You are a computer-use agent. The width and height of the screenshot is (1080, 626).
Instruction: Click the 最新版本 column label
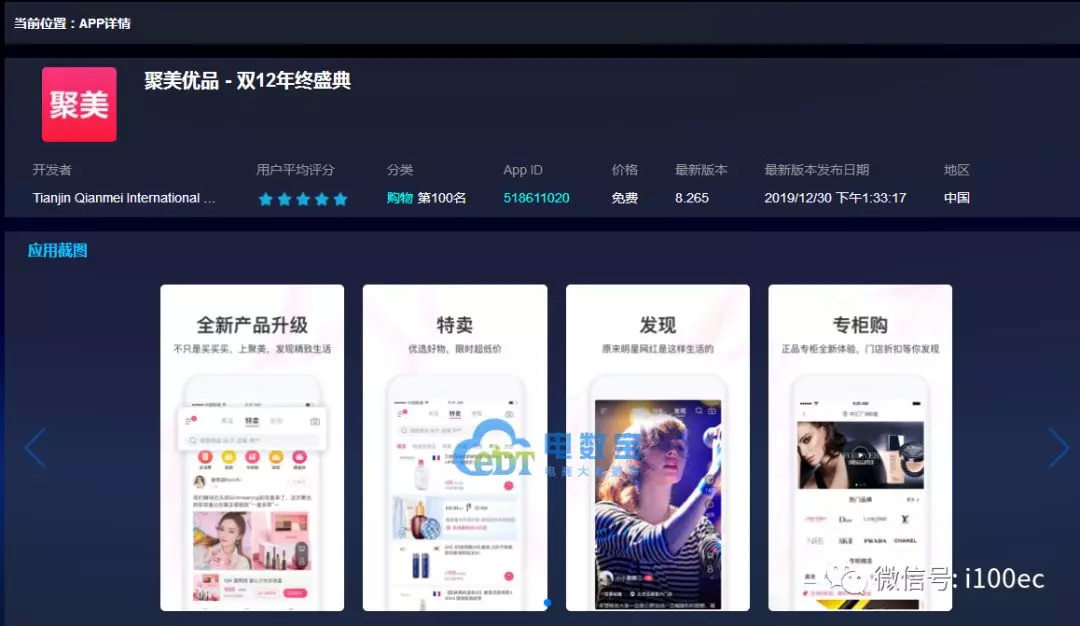701,169
